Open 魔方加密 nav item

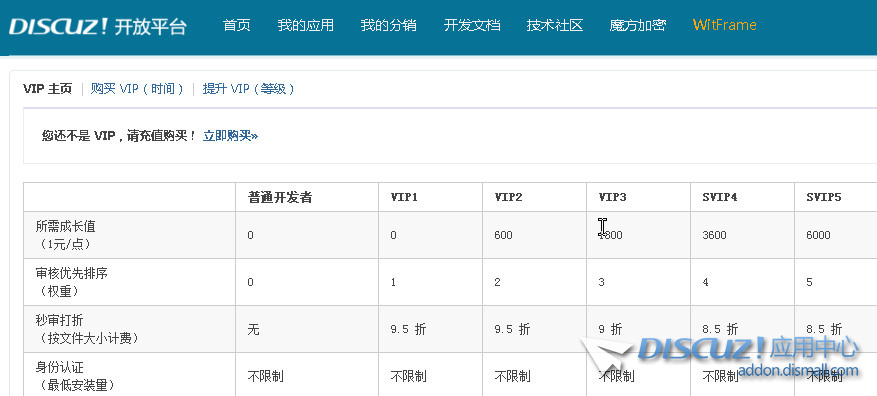[638, 25]
